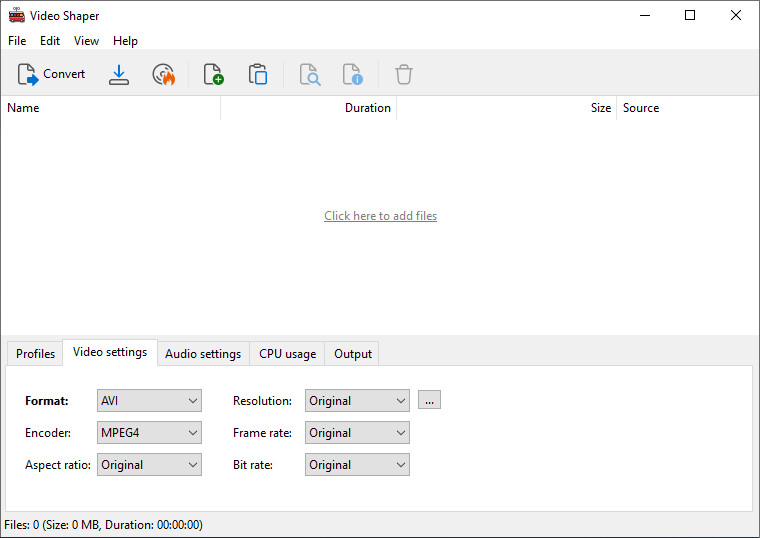The height and width of the screenshot is (538, 760).
Task: Click the paste clipboard icon
Action: coord(258,74)
